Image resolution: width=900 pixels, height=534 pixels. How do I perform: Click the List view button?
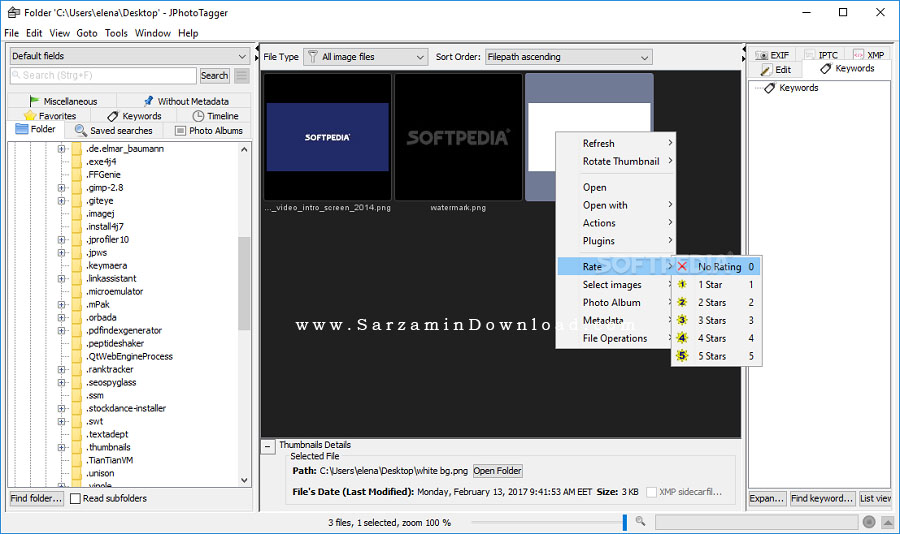point(875,498)
